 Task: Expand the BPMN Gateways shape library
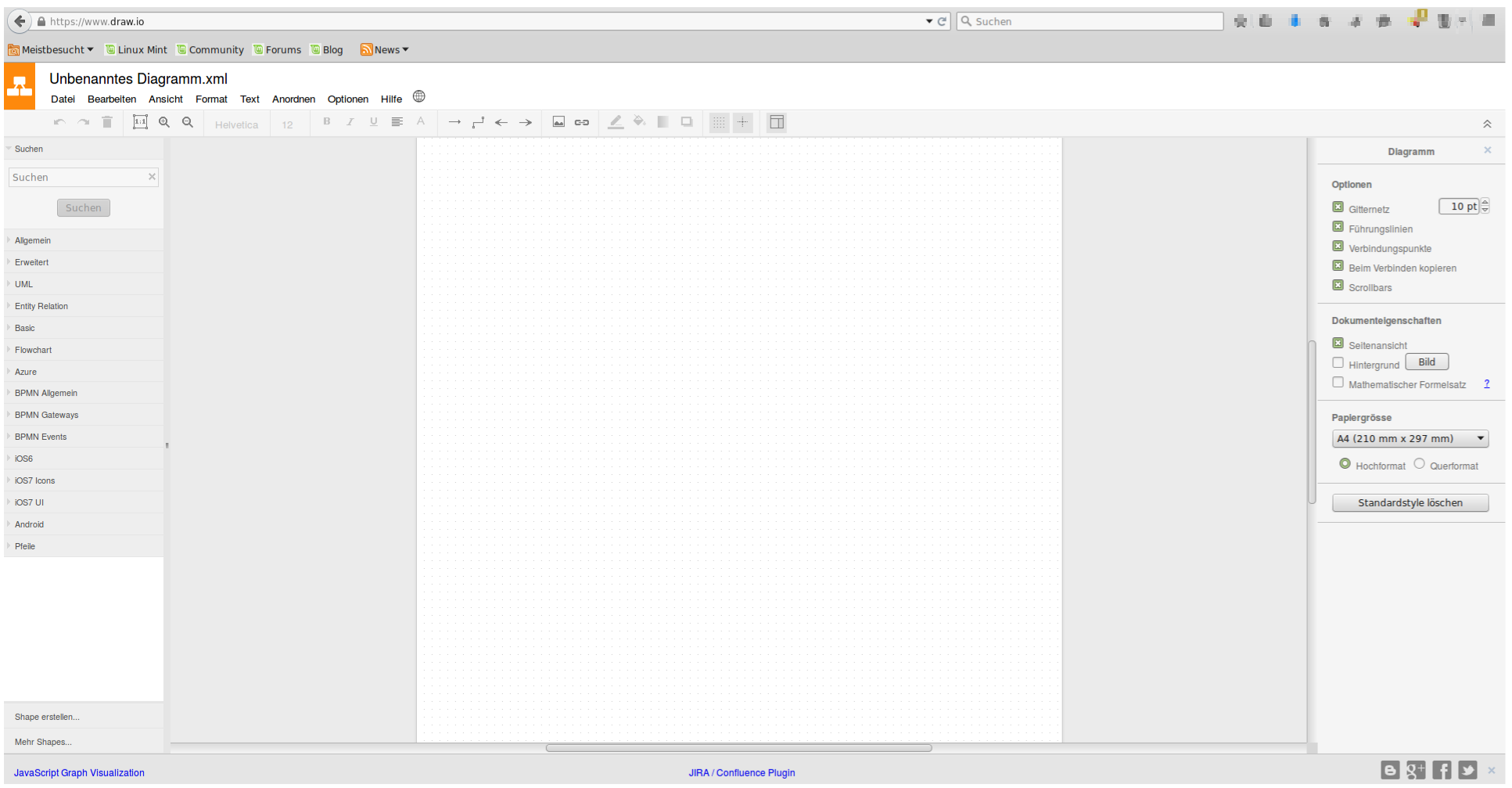click(84, 415)
